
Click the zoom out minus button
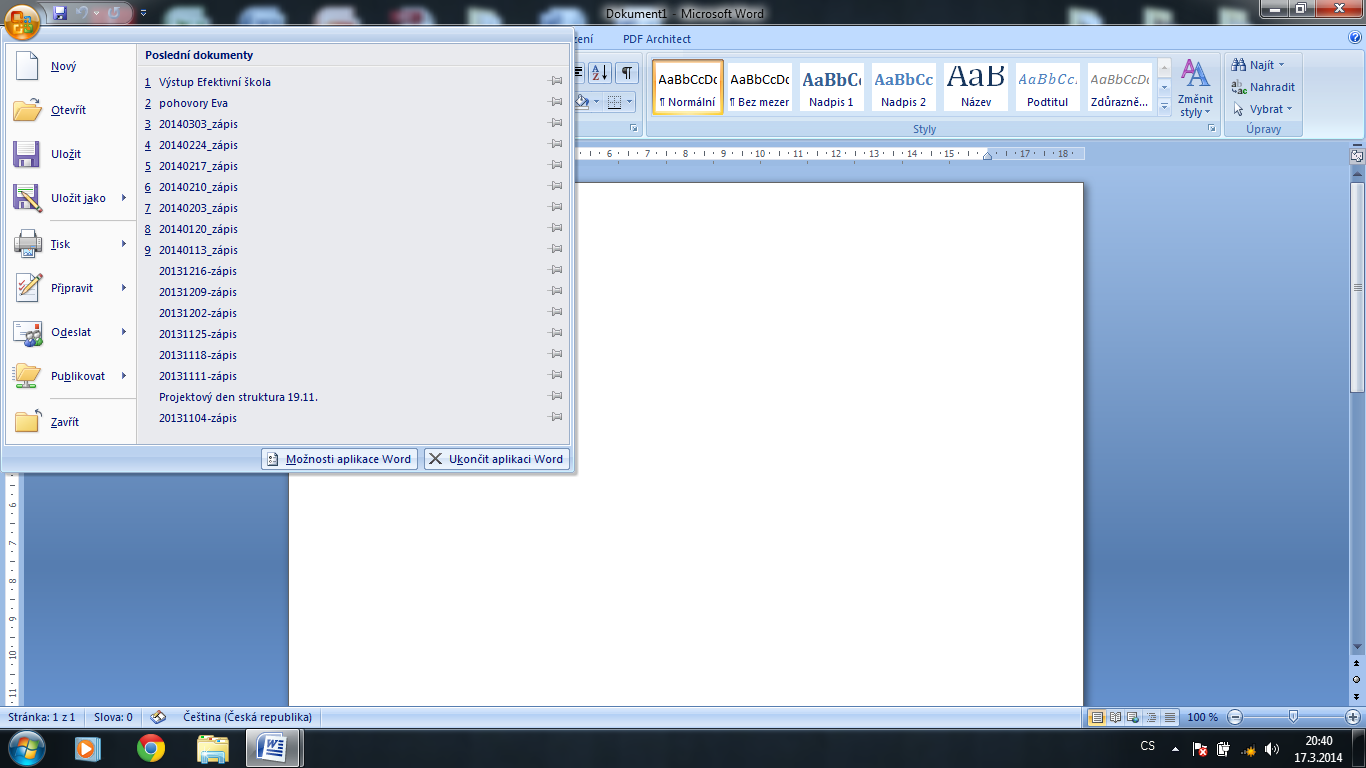point(1235,717)
